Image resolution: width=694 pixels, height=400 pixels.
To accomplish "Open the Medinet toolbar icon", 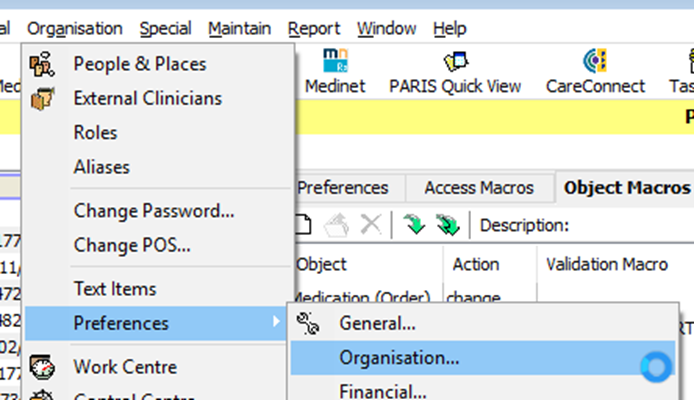I will [335, 61].
